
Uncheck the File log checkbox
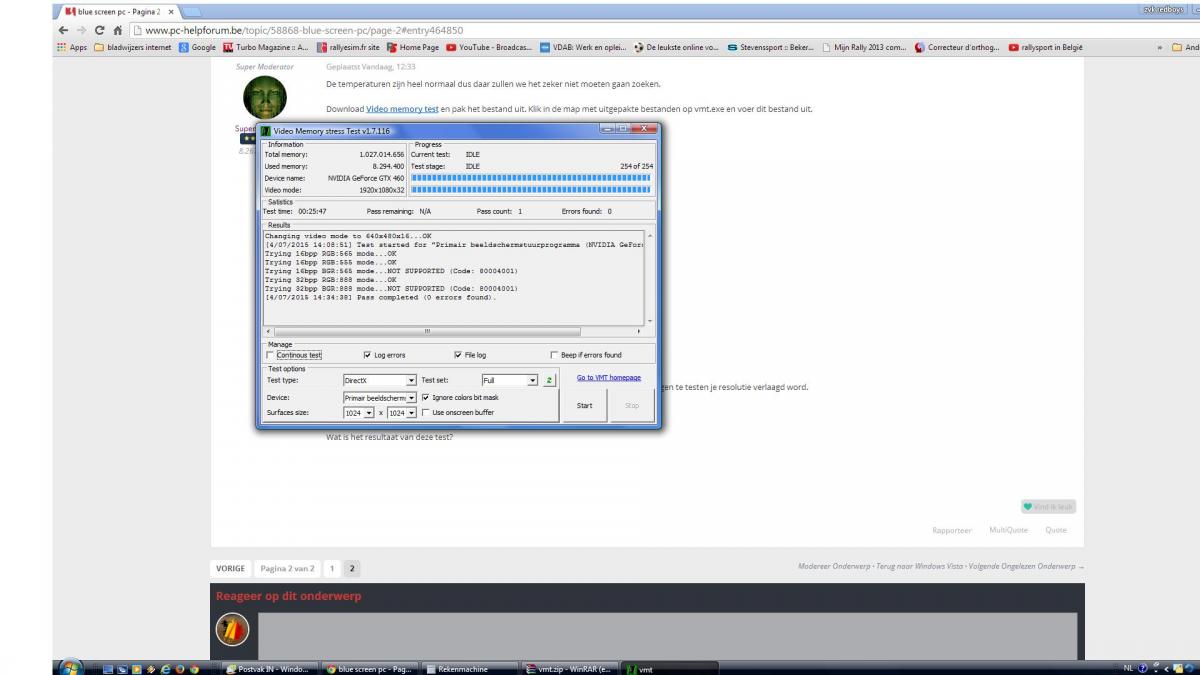point(458,355)
